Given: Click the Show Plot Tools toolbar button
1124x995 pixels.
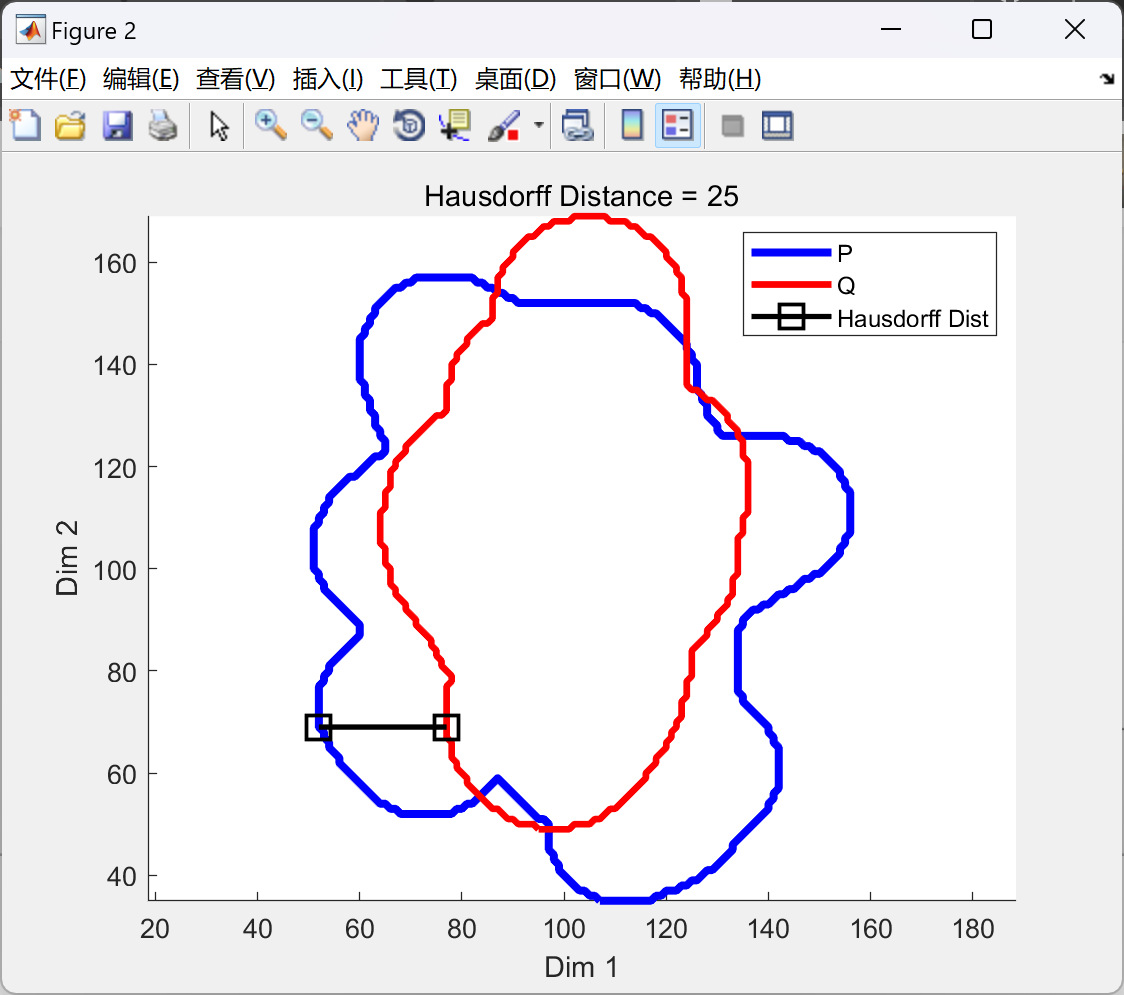Looking at the screenshot, I should 778,125.
